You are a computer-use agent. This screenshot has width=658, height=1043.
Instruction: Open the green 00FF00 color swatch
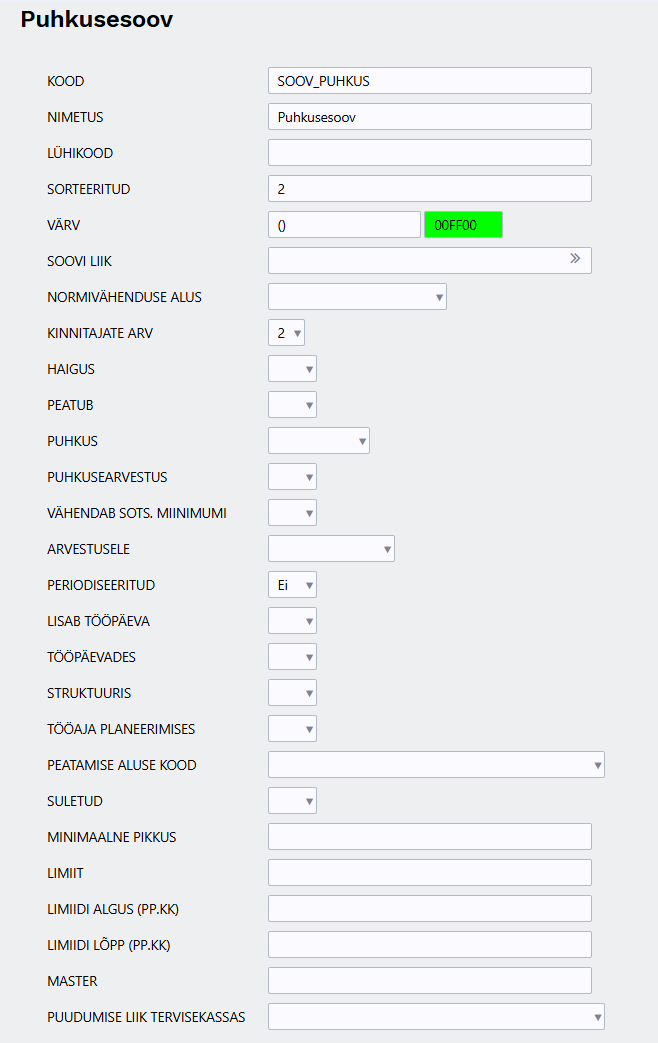[x=463, y=225]
